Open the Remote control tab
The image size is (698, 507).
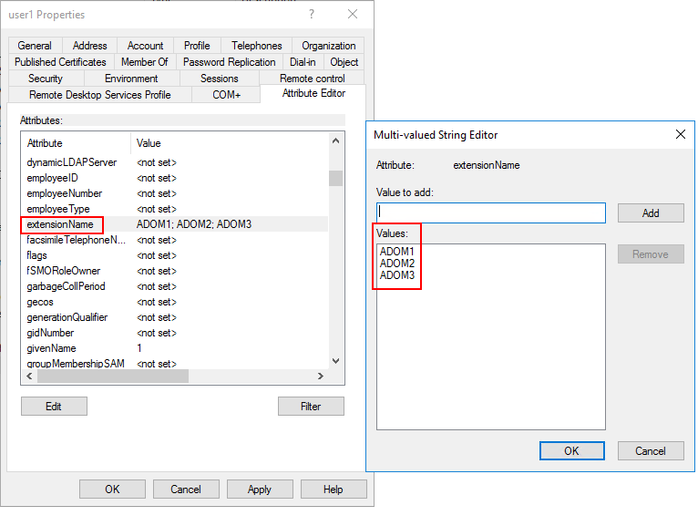click(312, 78)
